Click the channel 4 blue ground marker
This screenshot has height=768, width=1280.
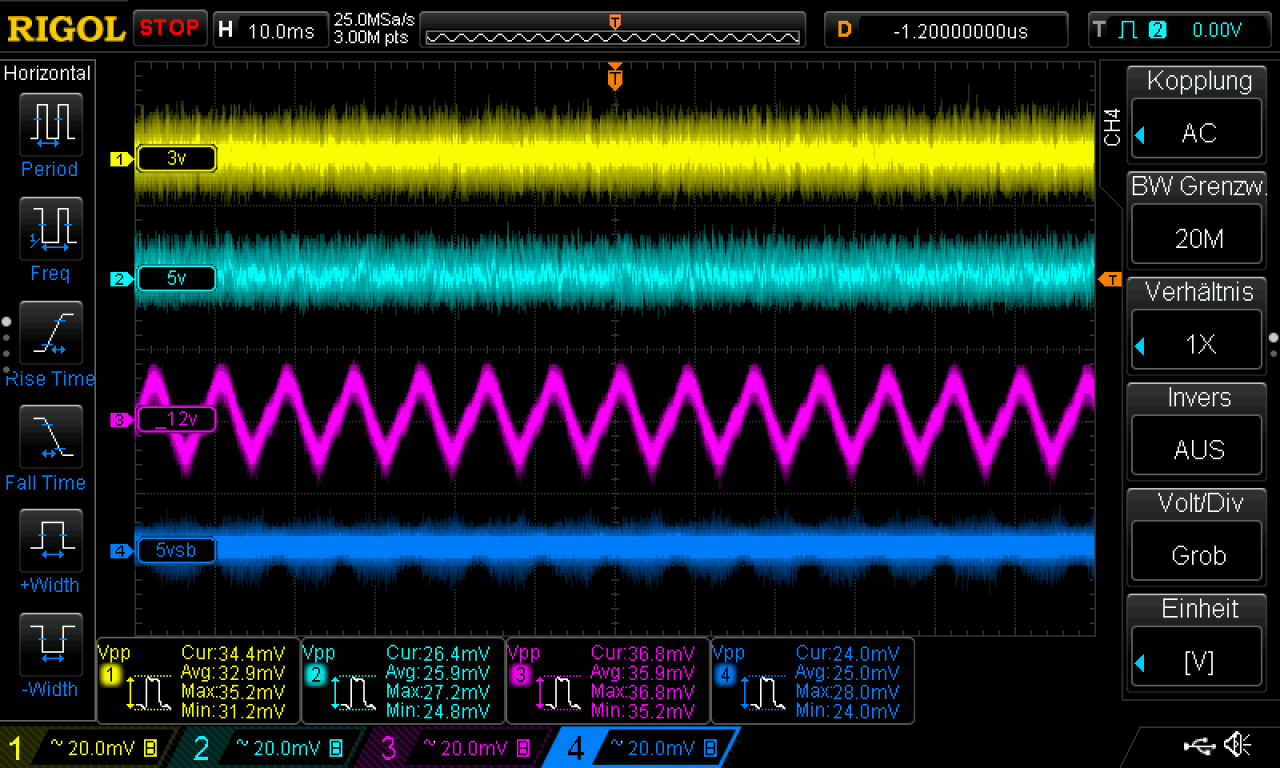(x=121, y=551)
